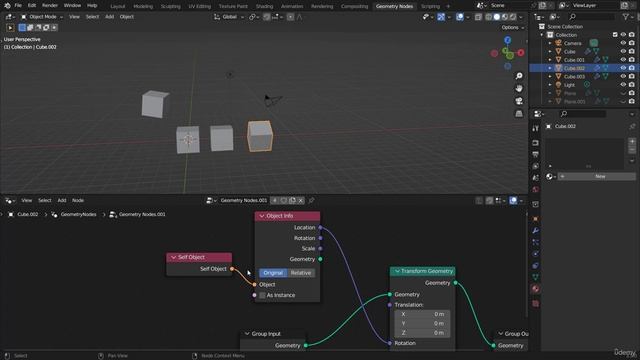
Task: Click fake user shield icon for Geometry Nodes.001
Action: click(284, 200)
